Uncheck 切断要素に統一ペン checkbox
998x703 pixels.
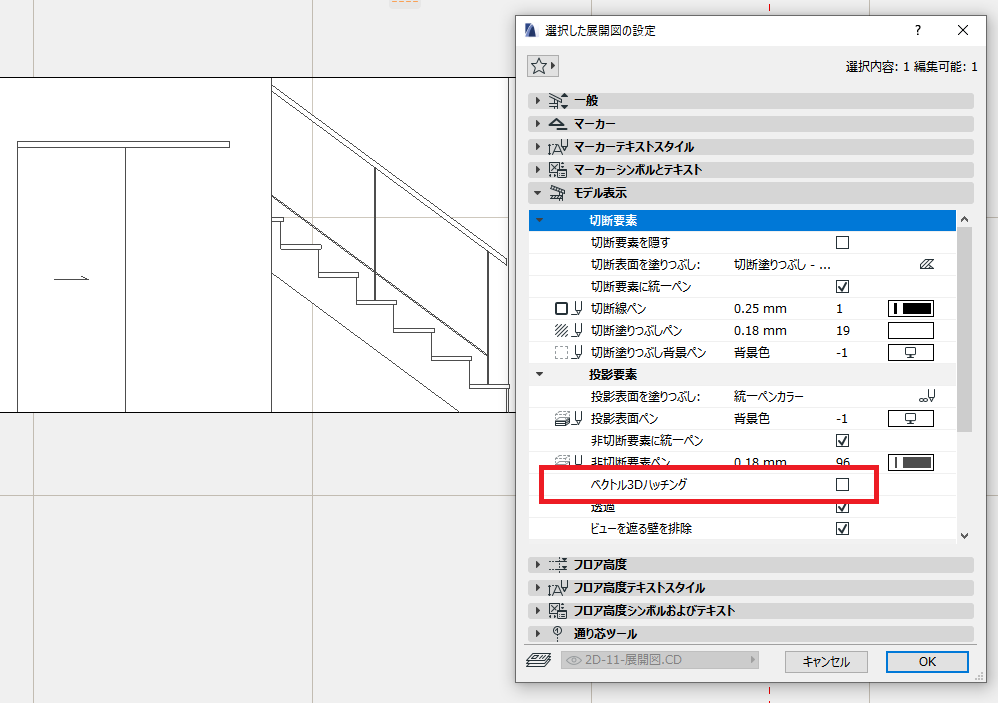pos(842,287)
